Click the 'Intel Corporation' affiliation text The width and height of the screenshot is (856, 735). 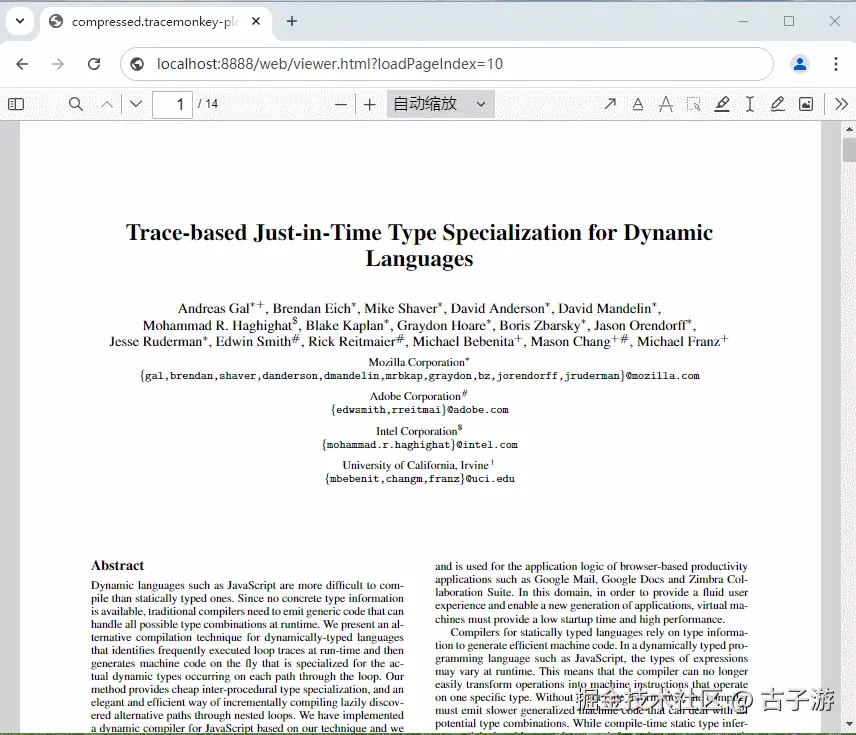coord(417,431)
